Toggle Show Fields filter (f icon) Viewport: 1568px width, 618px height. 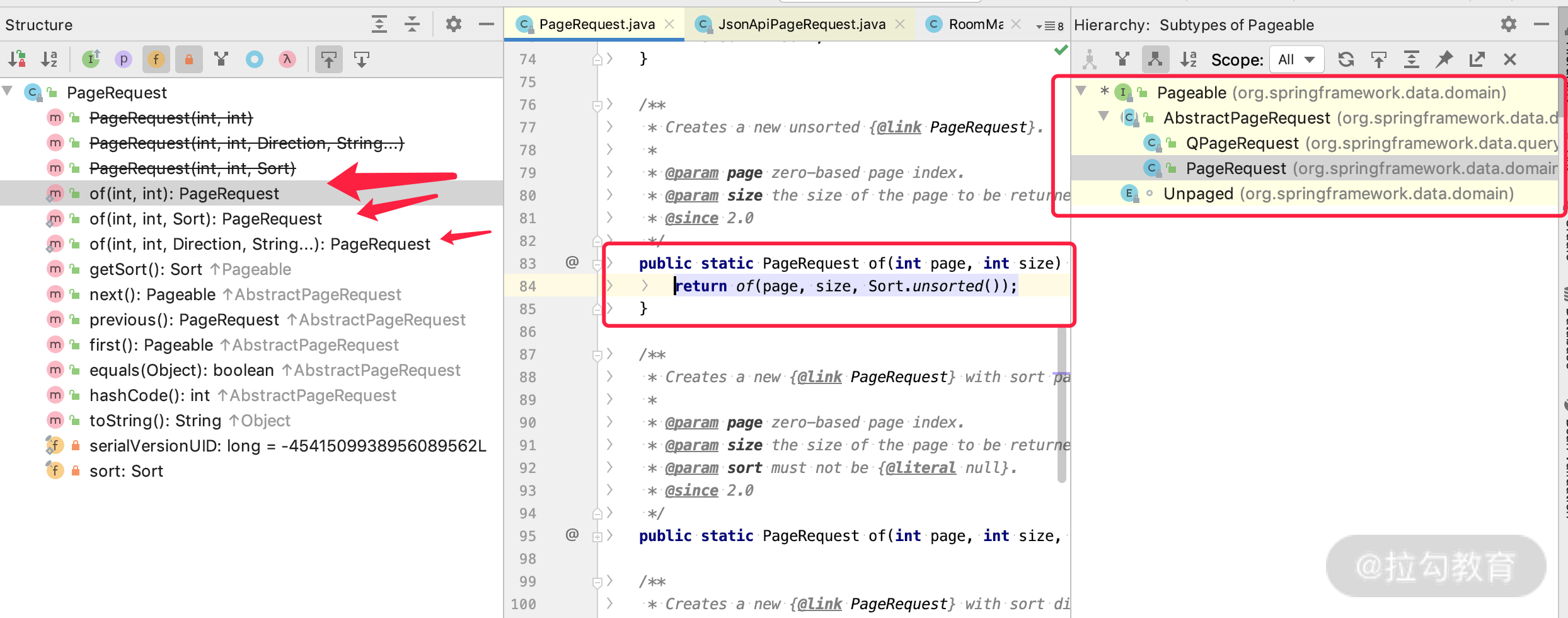[156, 59]
